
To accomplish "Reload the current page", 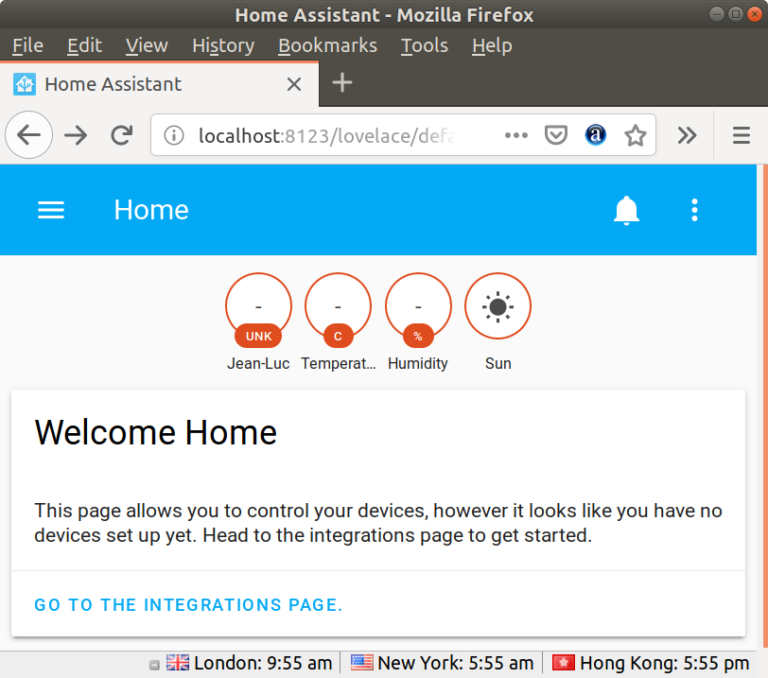I will coord(121,135).
